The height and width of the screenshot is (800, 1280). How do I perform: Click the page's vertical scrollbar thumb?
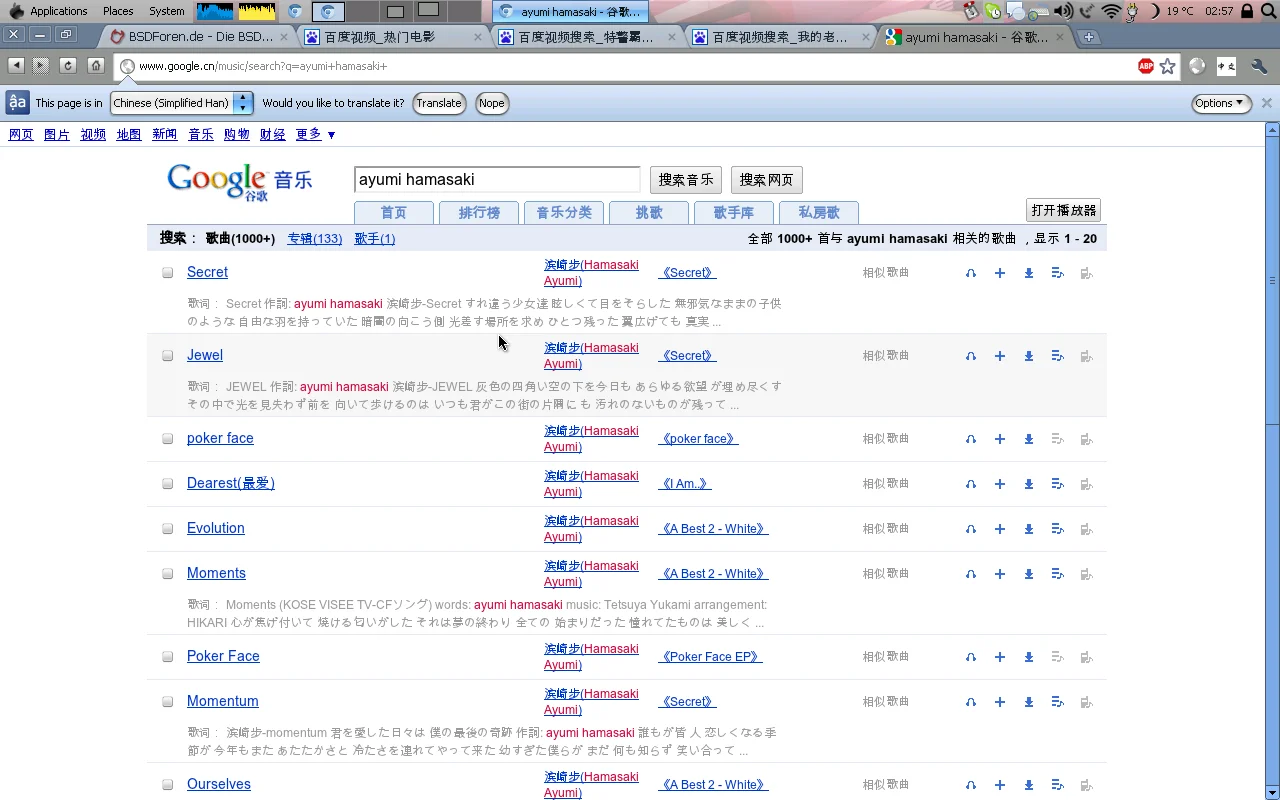tap(1272, 280)
